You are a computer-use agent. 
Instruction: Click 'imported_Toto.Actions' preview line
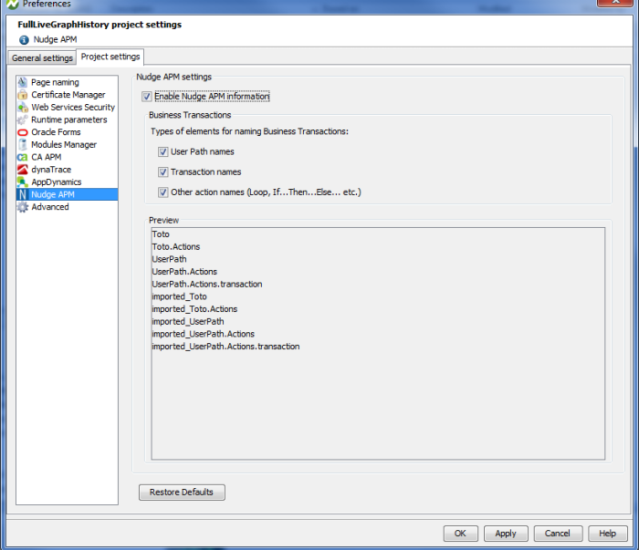194,309
